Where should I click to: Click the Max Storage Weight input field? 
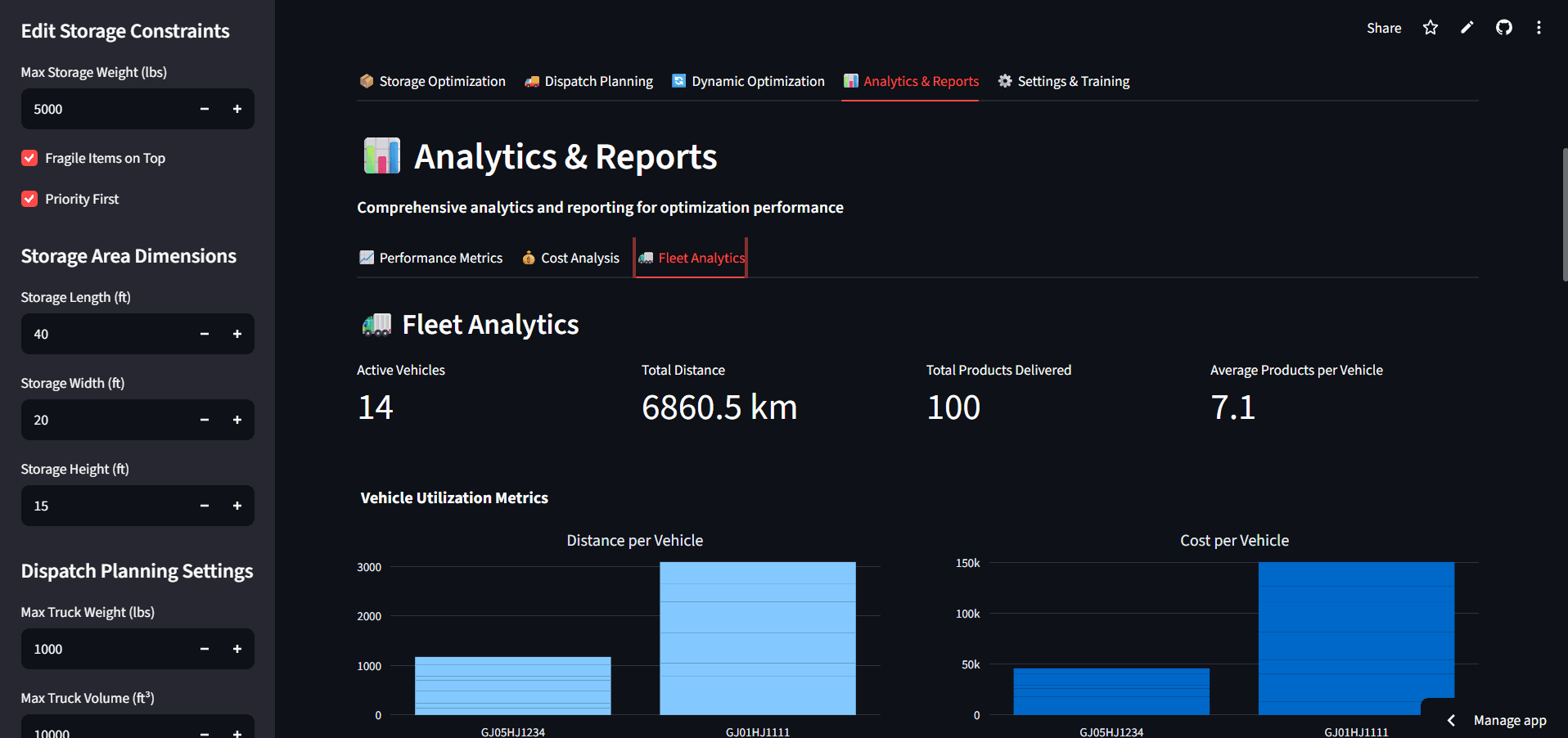coord(105,109)
